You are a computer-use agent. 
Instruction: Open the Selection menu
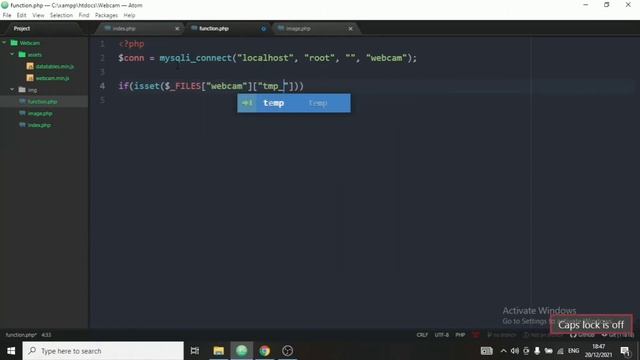[x=61, y=15]
